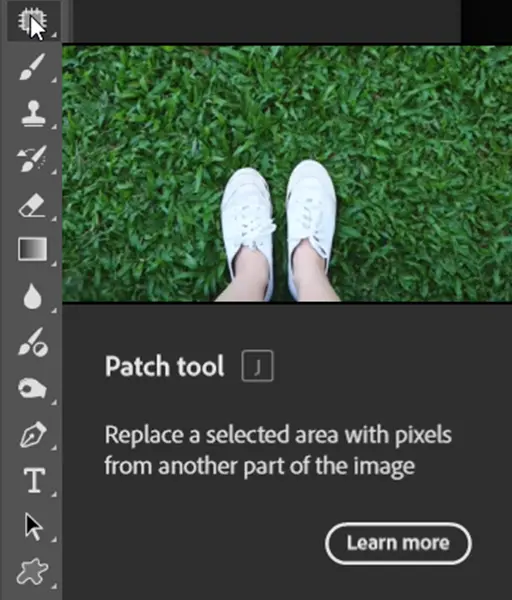The width and height of the screenshot is (512, 600).
Task: Select the History Brush tool
Action: pos(32,158)
